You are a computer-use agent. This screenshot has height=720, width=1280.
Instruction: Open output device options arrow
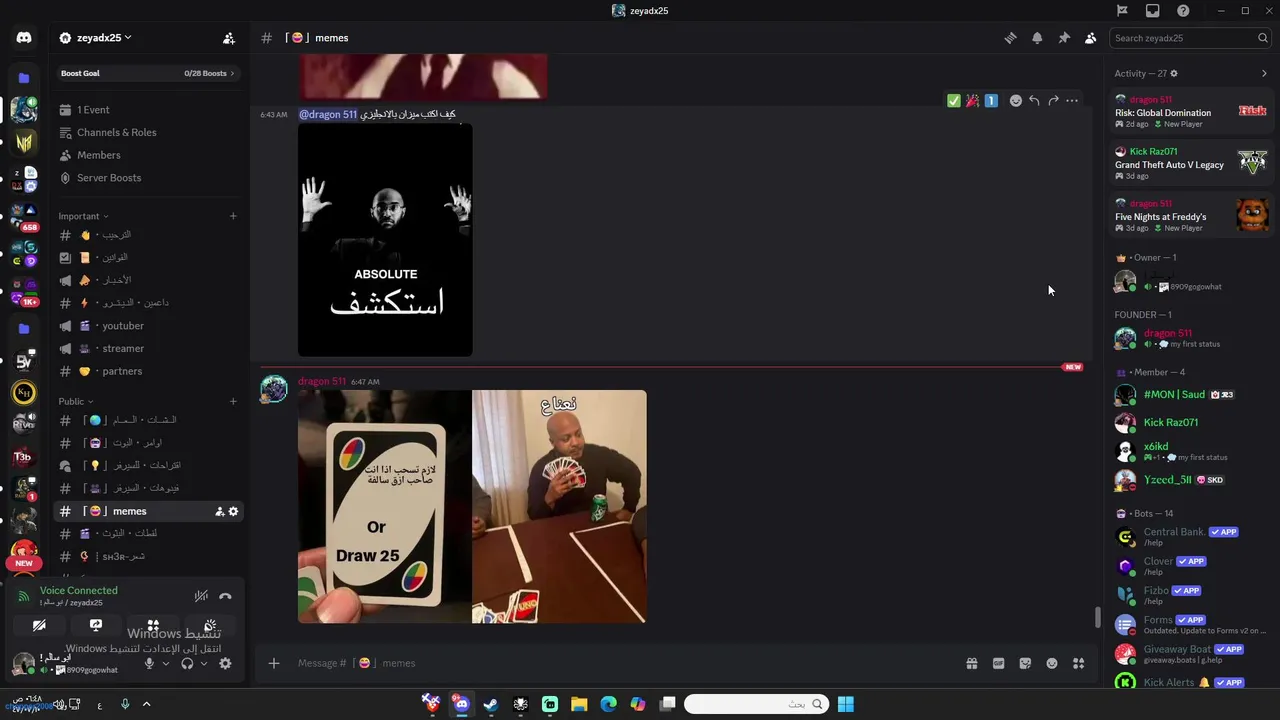[204, 663]
